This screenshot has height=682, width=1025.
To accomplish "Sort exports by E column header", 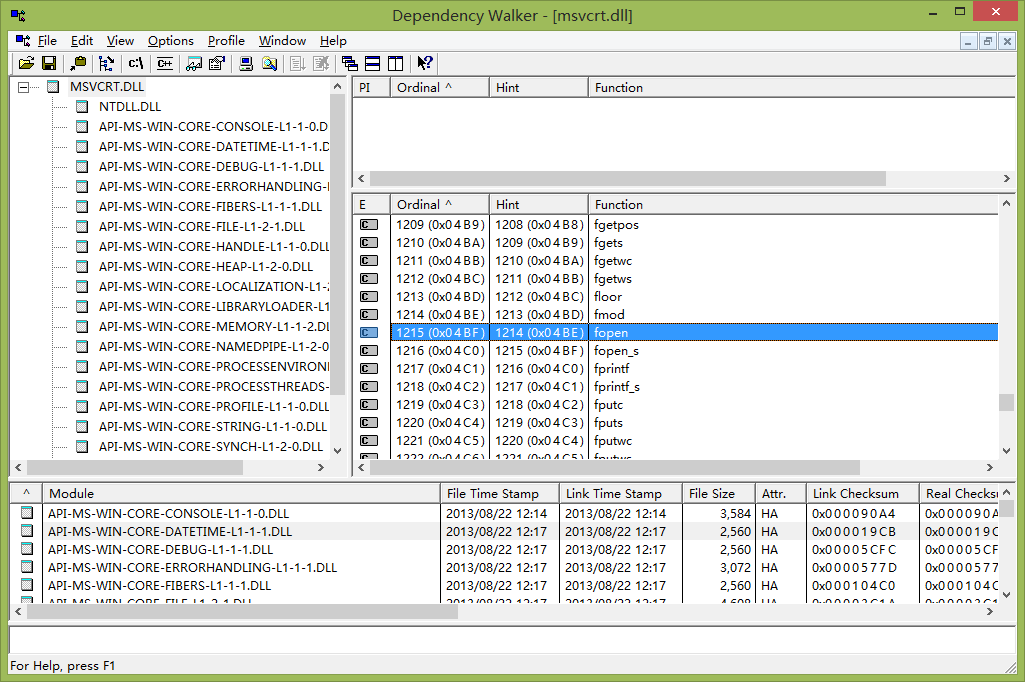I will pos(371,205).
